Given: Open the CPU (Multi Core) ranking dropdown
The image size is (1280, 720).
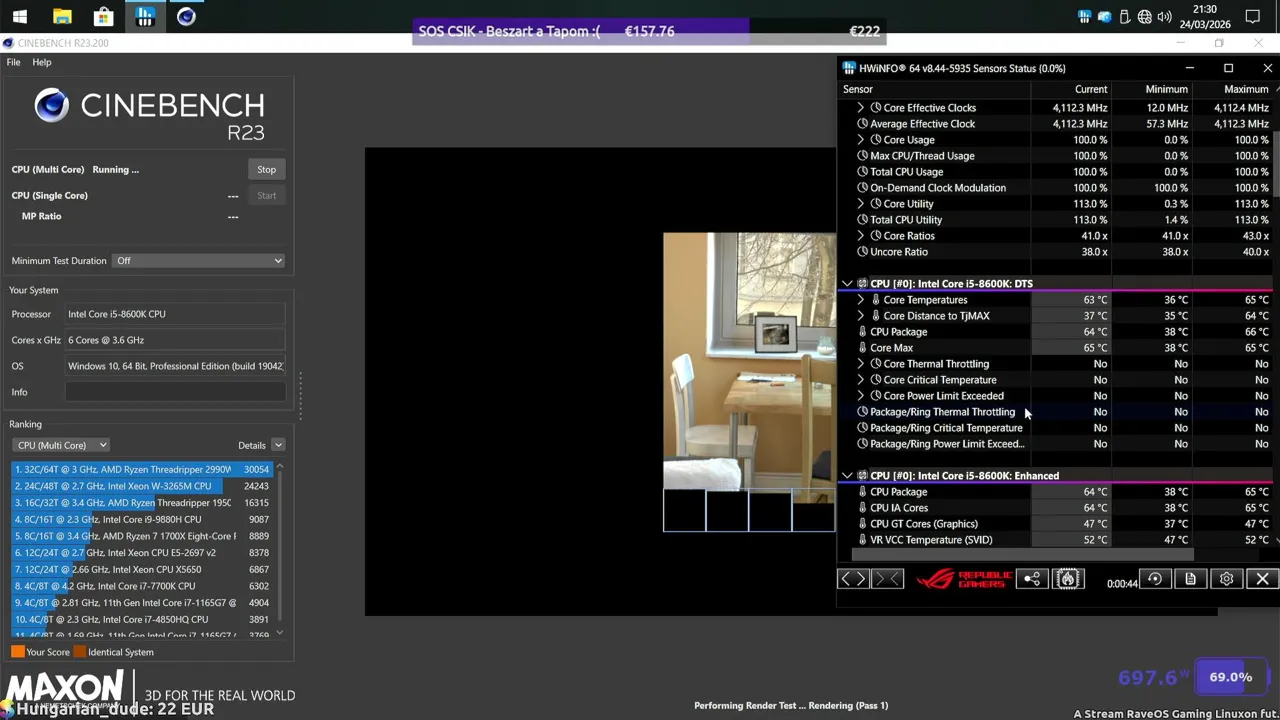Looking at the screenshot, I should [x=61, y=445].
